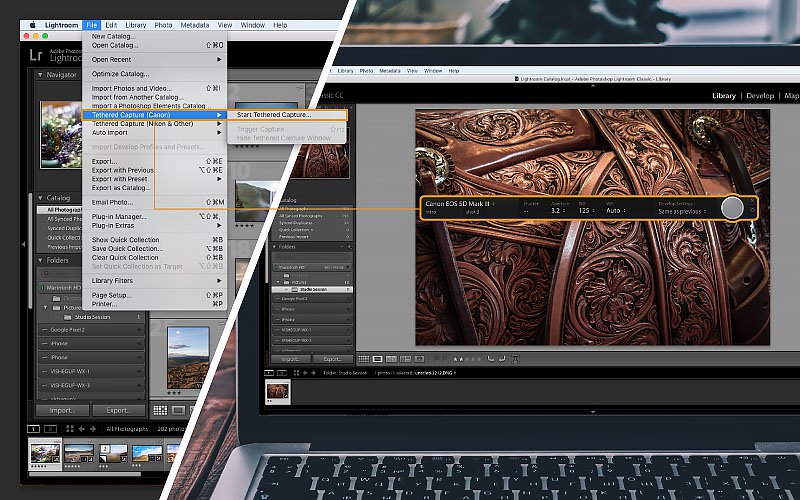Click Import button in left Lightroom window
The image size is (800, 500).
coord(62,410)
